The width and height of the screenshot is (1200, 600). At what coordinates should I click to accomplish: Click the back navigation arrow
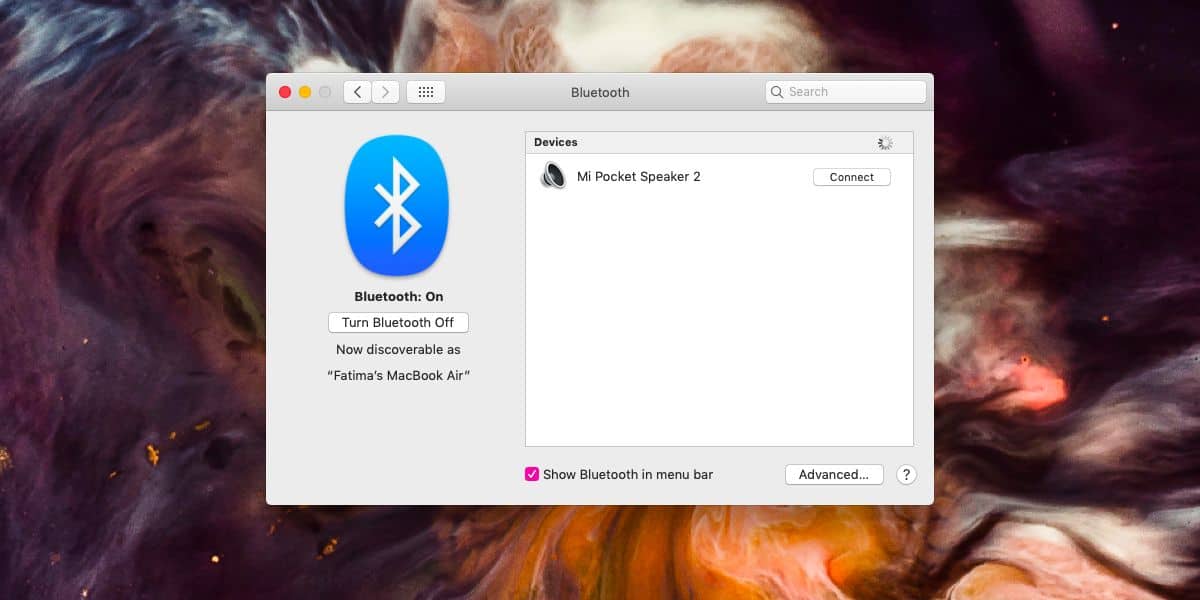pos(357,91)
